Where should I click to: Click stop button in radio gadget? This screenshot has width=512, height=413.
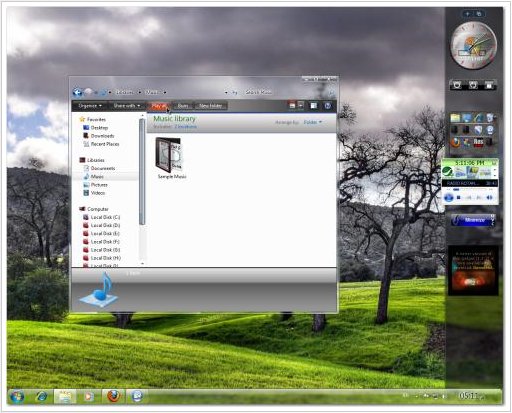(x=459, y=198)
